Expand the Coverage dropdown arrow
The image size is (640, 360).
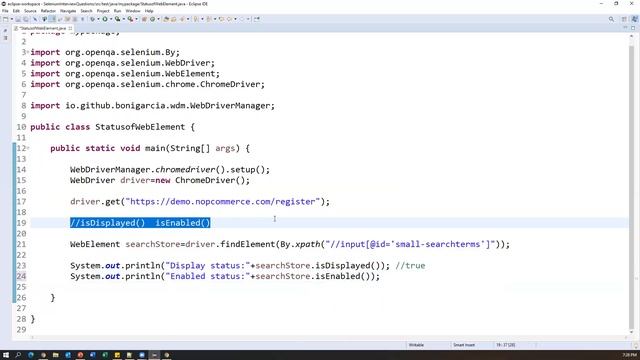[x=124, y=19]
